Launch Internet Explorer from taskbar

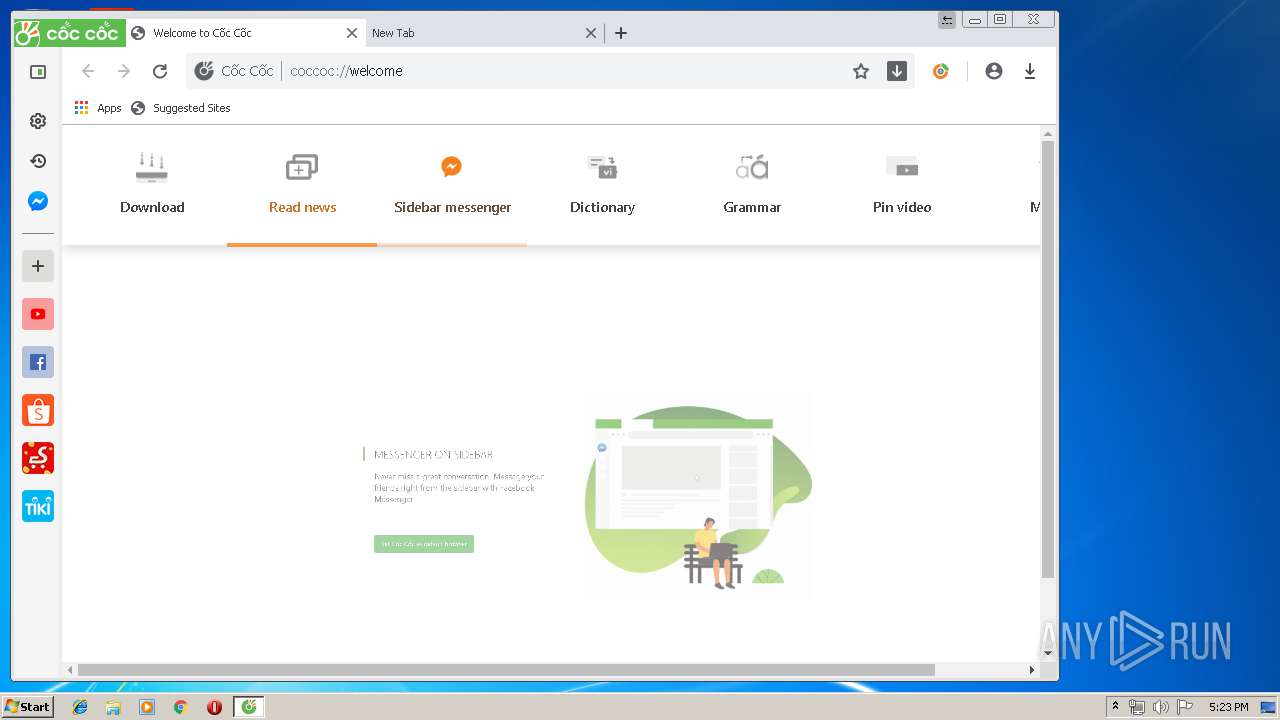coord(80,707)
